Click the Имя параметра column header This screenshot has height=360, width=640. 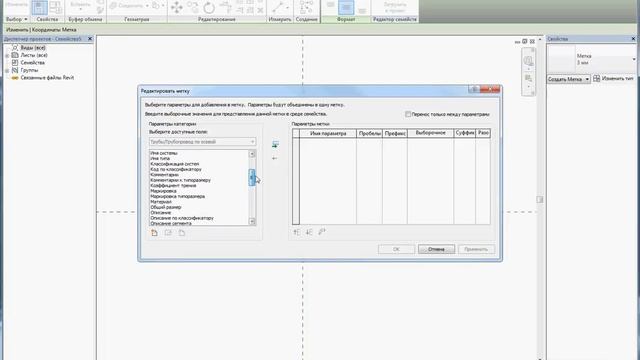(328, 133)
